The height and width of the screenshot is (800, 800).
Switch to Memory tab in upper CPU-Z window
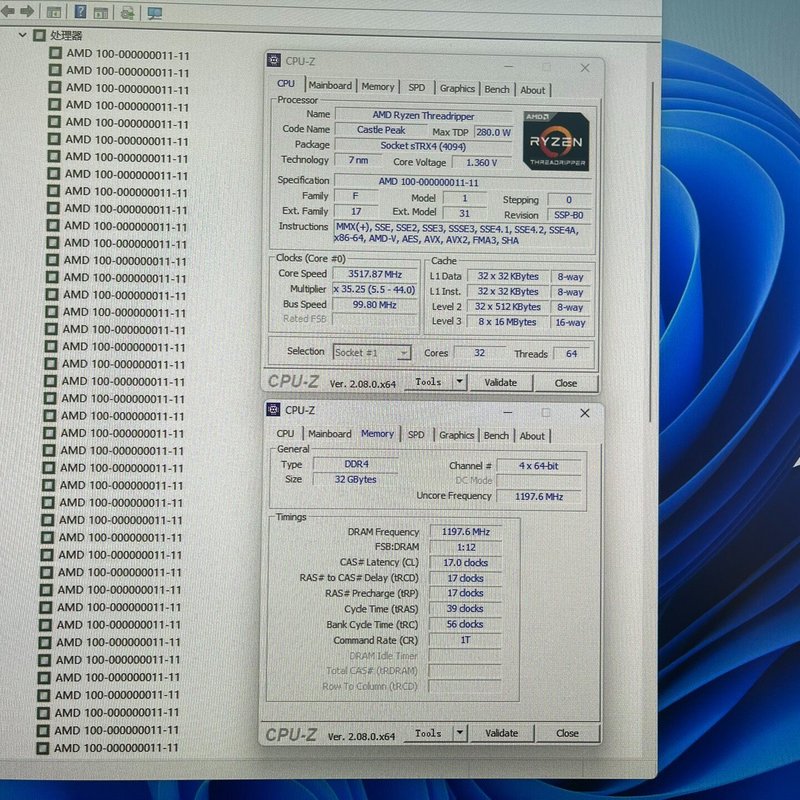point(378,87)
